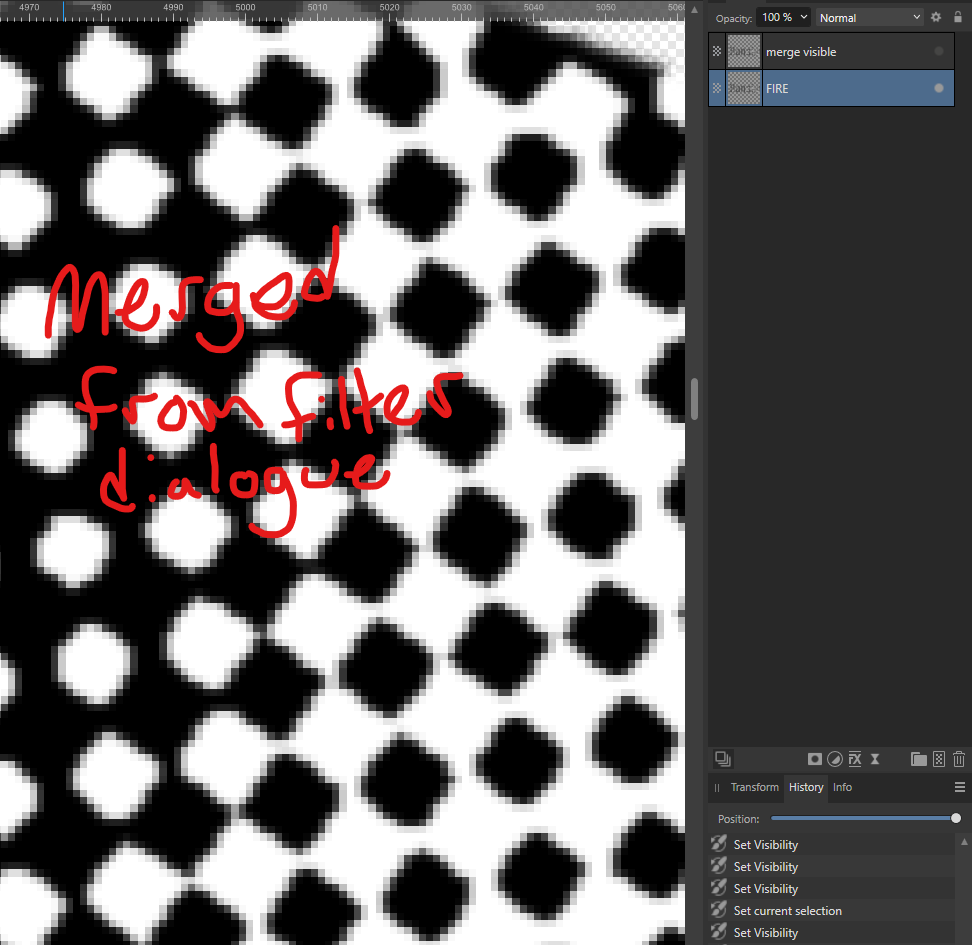
Task: Open Live Filters with the hourglass icon
Action: [x=875, y=759]
